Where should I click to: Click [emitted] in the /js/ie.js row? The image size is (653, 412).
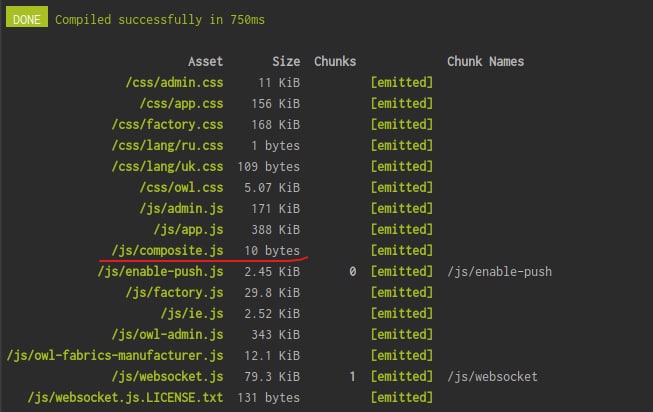point(402,313)
